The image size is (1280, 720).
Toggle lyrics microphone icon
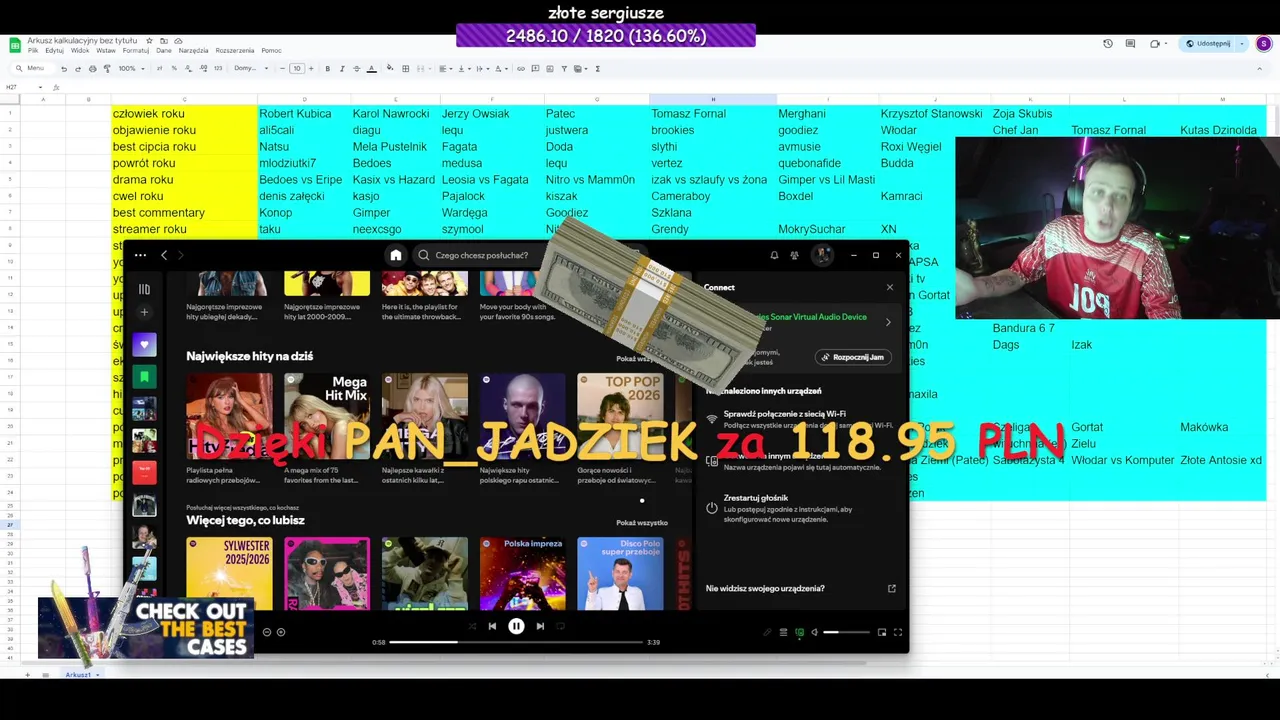[x=767, y=632]
